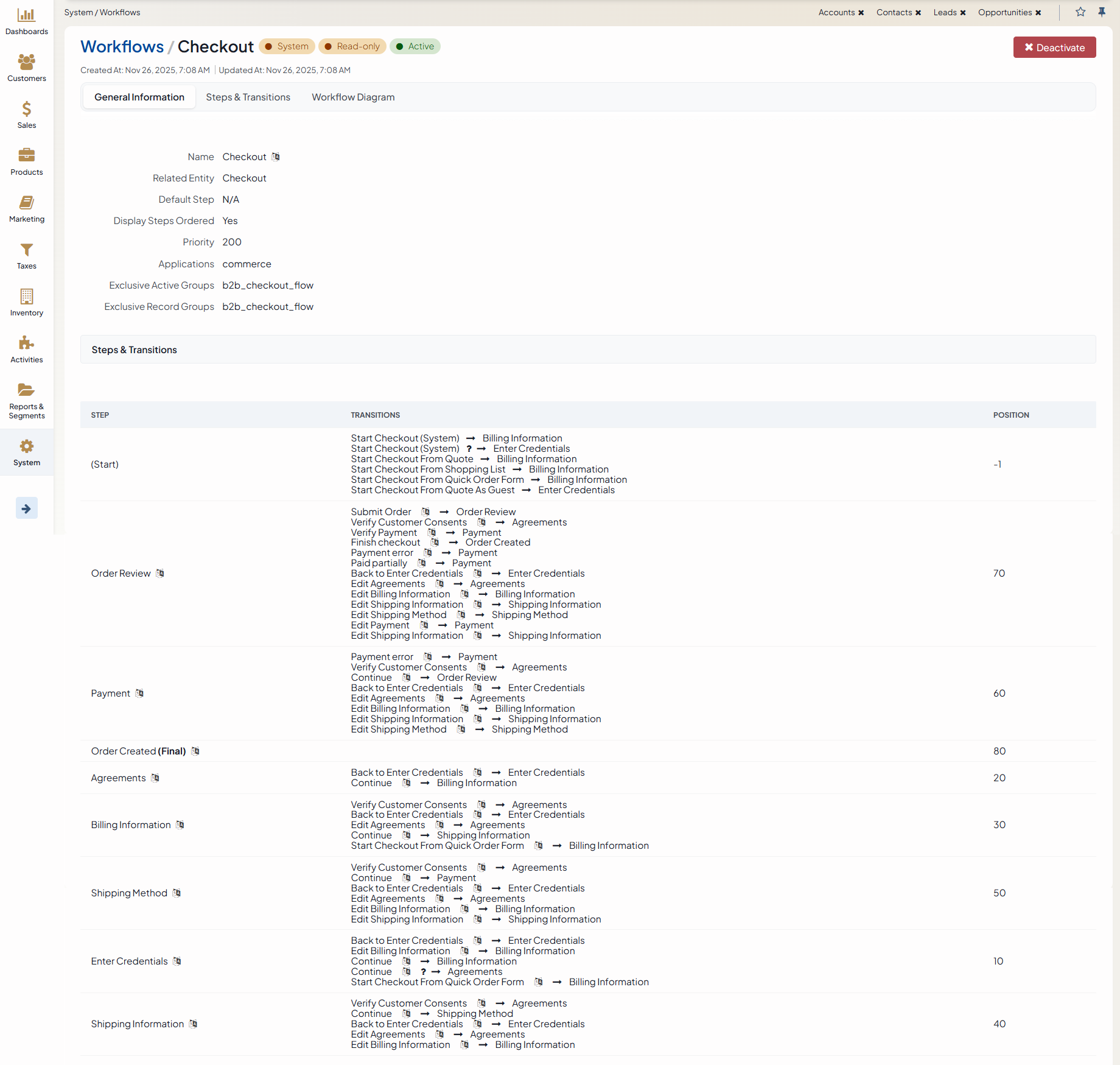Open the Marketing sidebar section
The height and width of the screenshot is (1065, 1120).
(x=26, y=209)
